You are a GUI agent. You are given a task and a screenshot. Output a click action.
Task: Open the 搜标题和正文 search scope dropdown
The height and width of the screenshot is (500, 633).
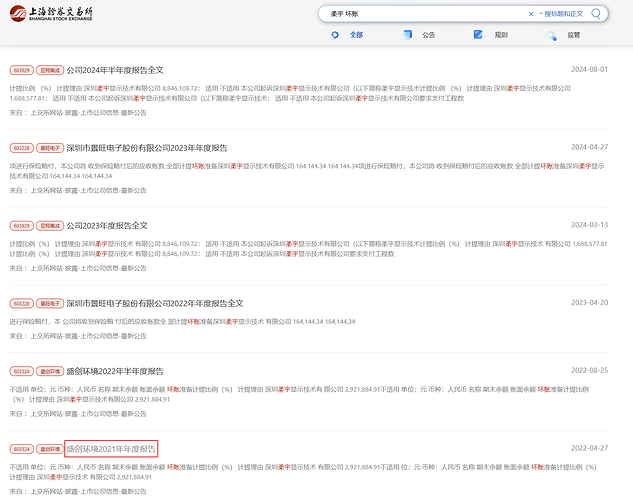coord(562,14)
